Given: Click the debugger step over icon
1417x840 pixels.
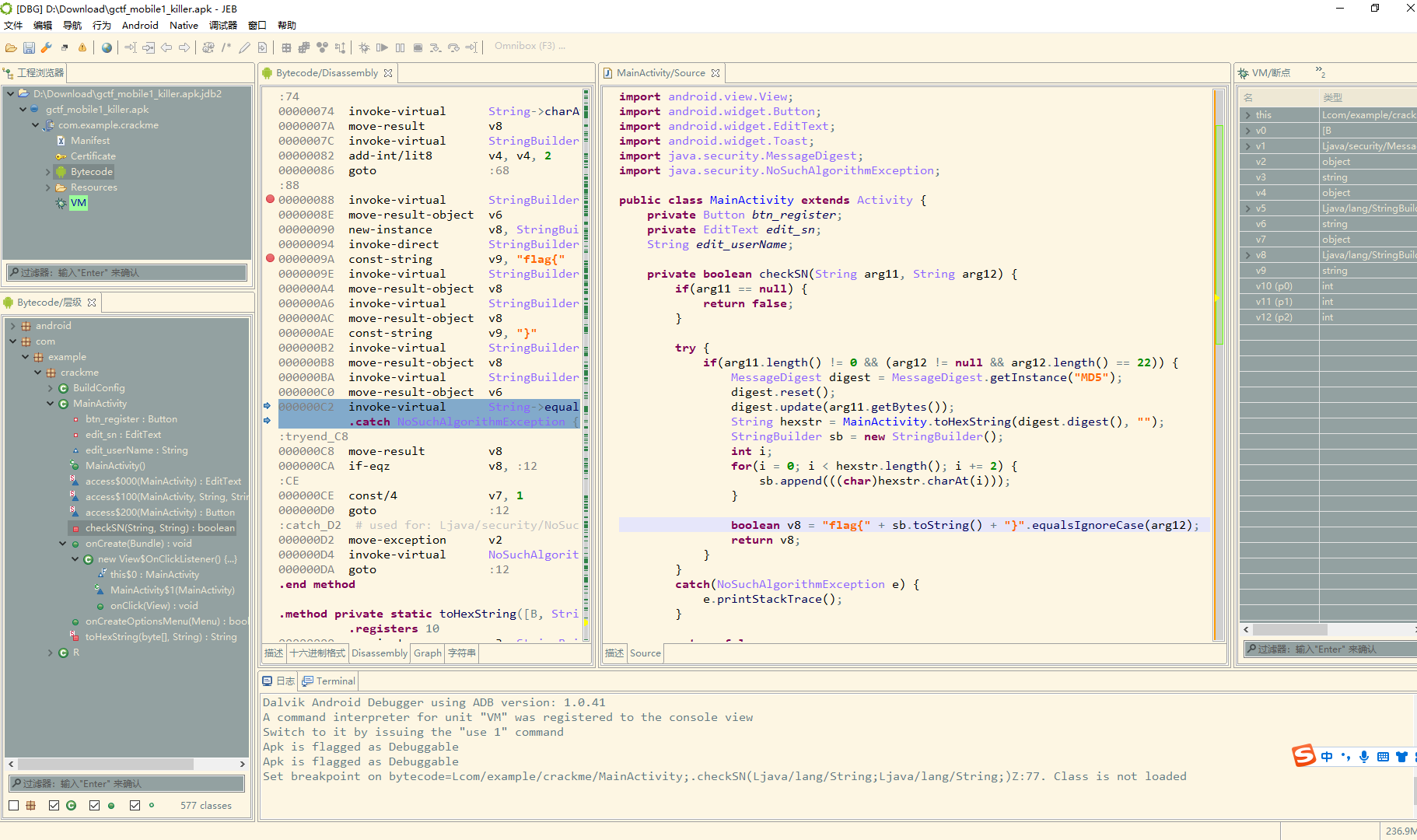Looking at the screenshot, I should tap(453, 47).
